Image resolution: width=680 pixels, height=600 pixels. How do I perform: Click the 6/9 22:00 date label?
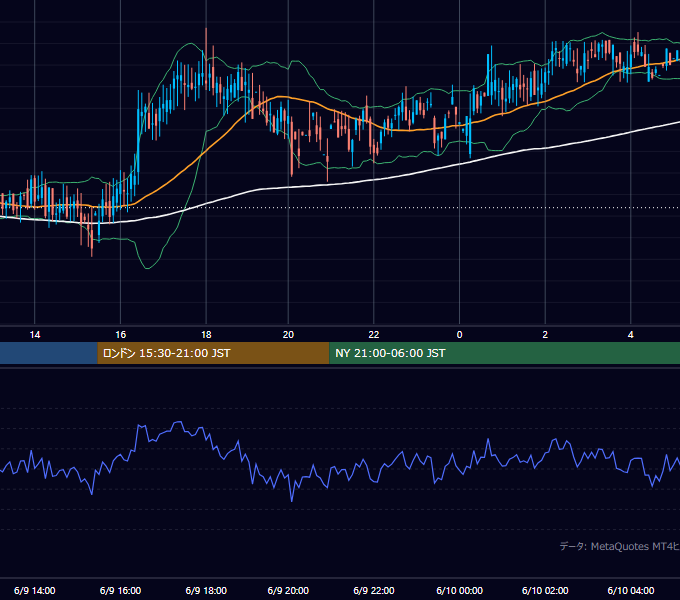pyautogui.click(x=374, y=590)
